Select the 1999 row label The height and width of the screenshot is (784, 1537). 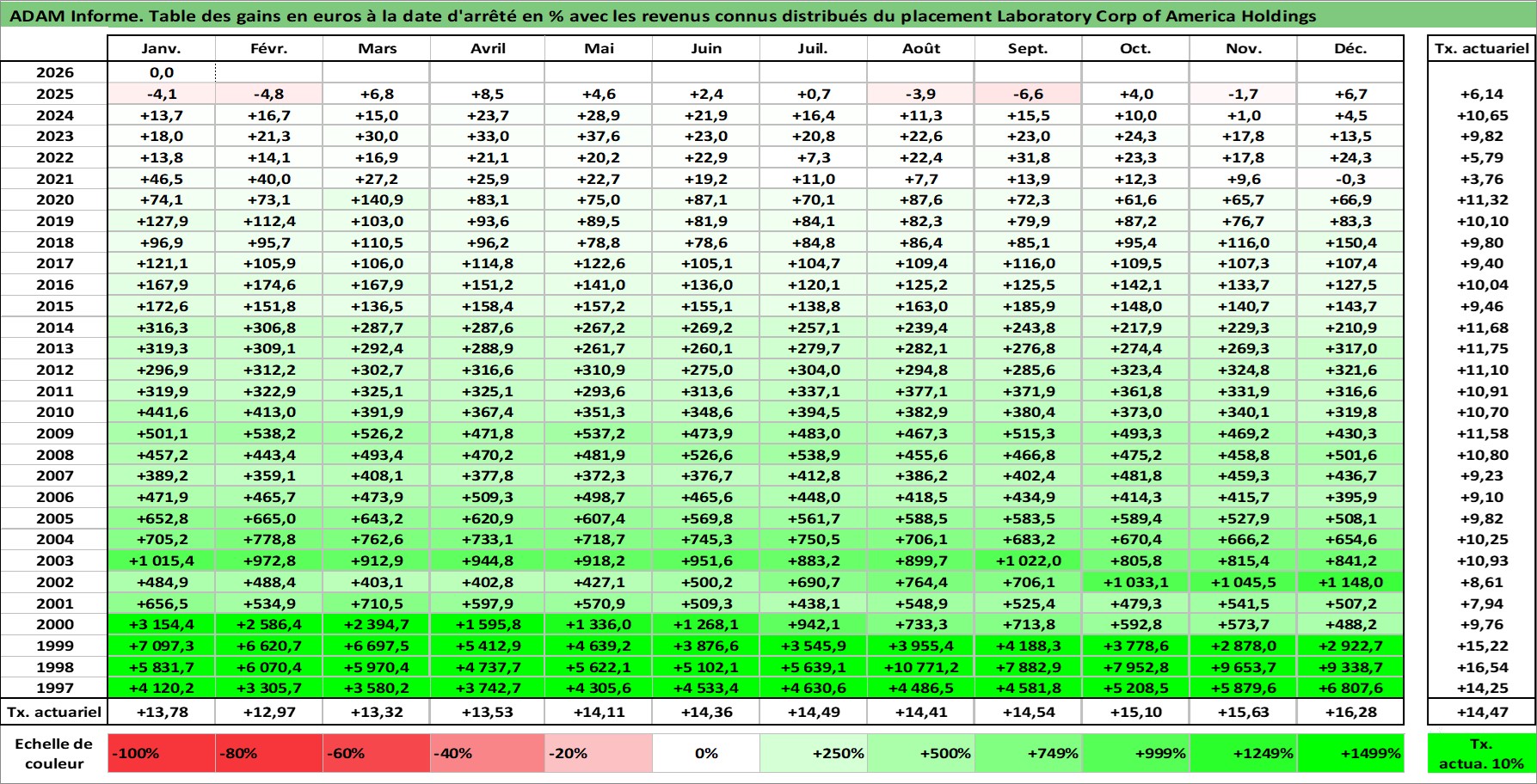(54, 646)
